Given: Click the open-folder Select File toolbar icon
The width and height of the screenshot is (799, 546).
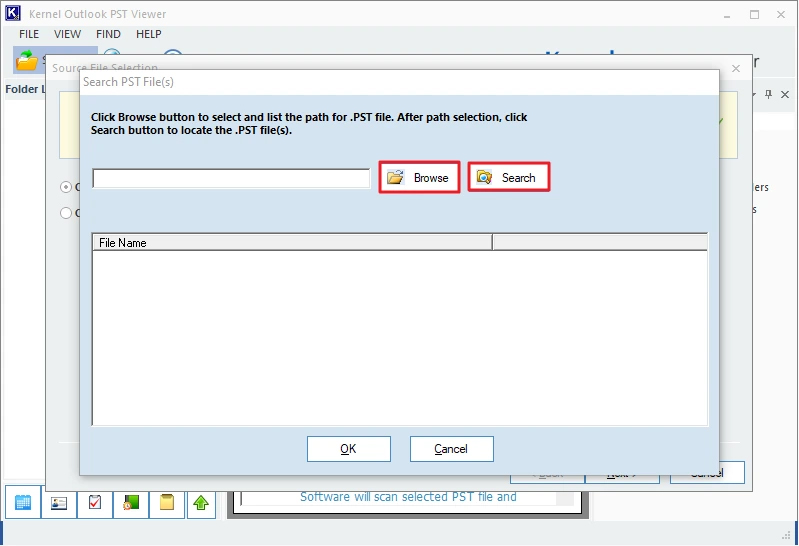Looking at the screenshot, I should [x=26, y=60].
